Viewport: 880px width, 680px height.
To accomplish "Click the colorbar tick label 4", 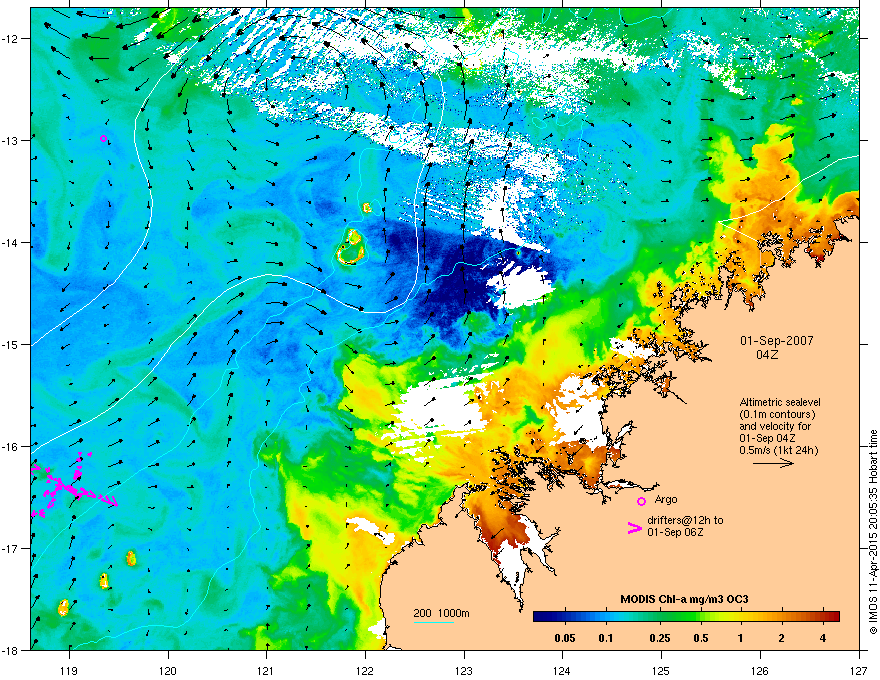I will [x=823, y=638].
